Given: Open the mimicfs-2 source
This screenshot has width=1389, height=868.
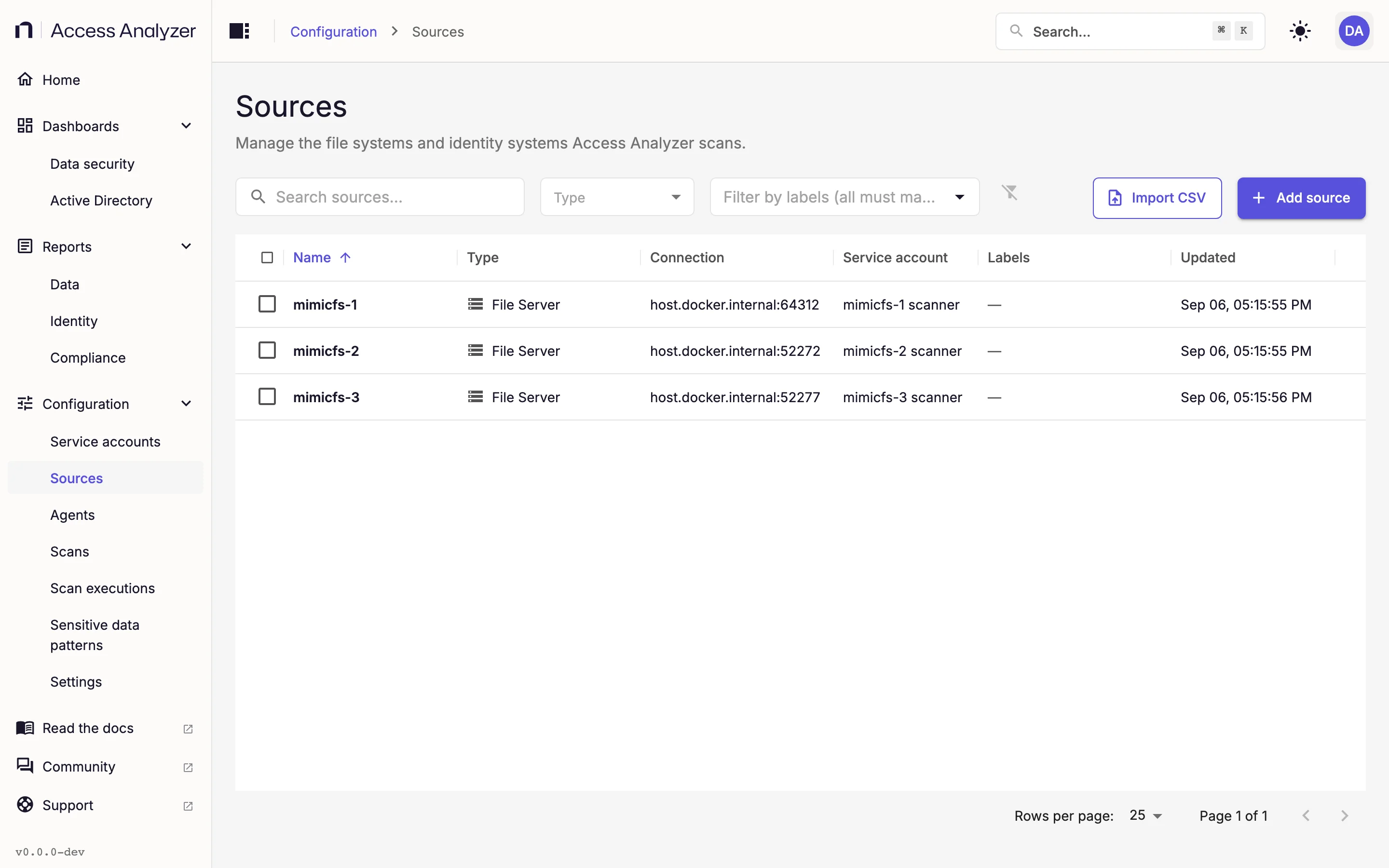Looking at the screenshot, I should [x=326, y=351].
